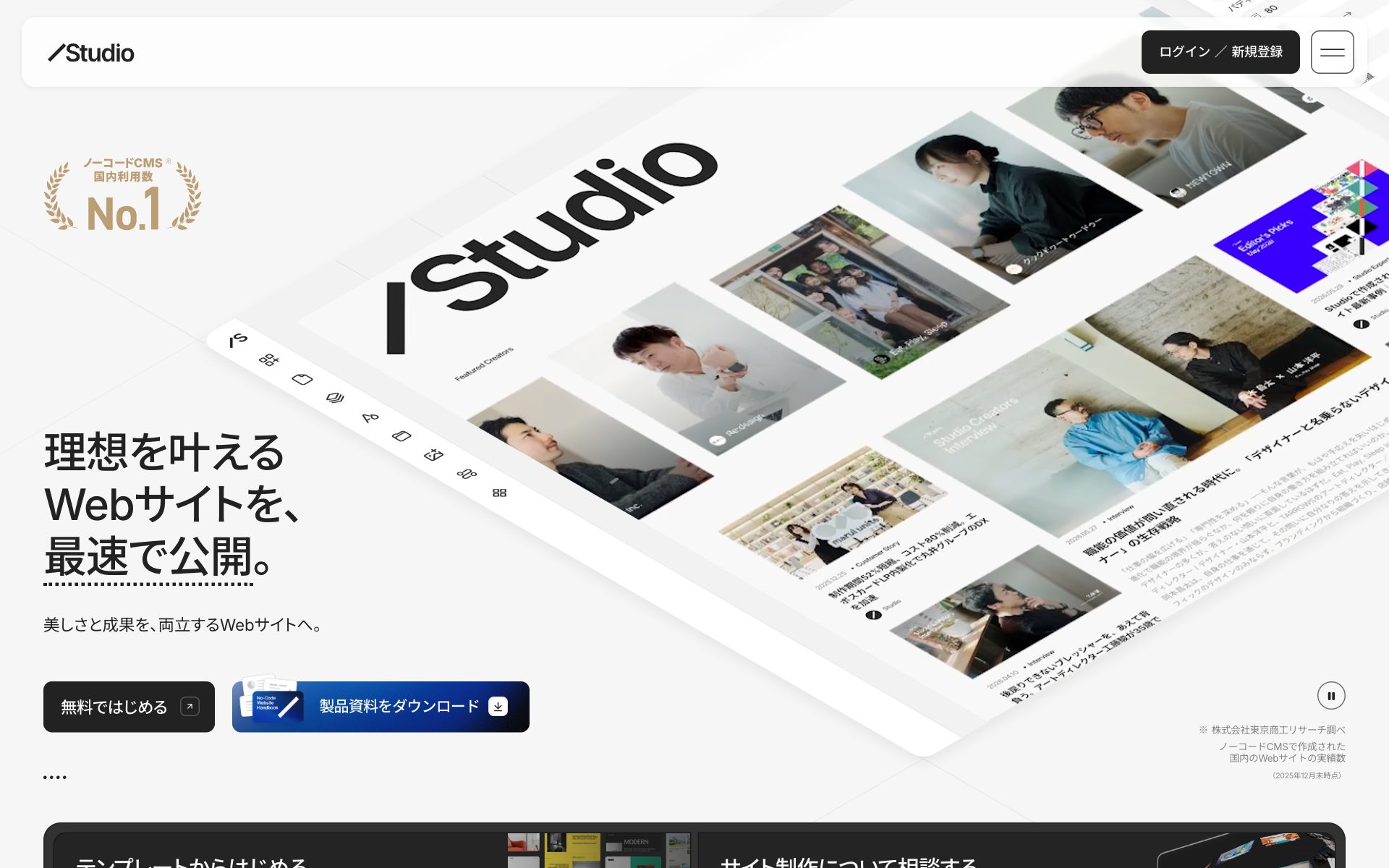Click the template thumbnails in bottom card
Viewport: 1389px width, 868px height.
click(598, 851)
